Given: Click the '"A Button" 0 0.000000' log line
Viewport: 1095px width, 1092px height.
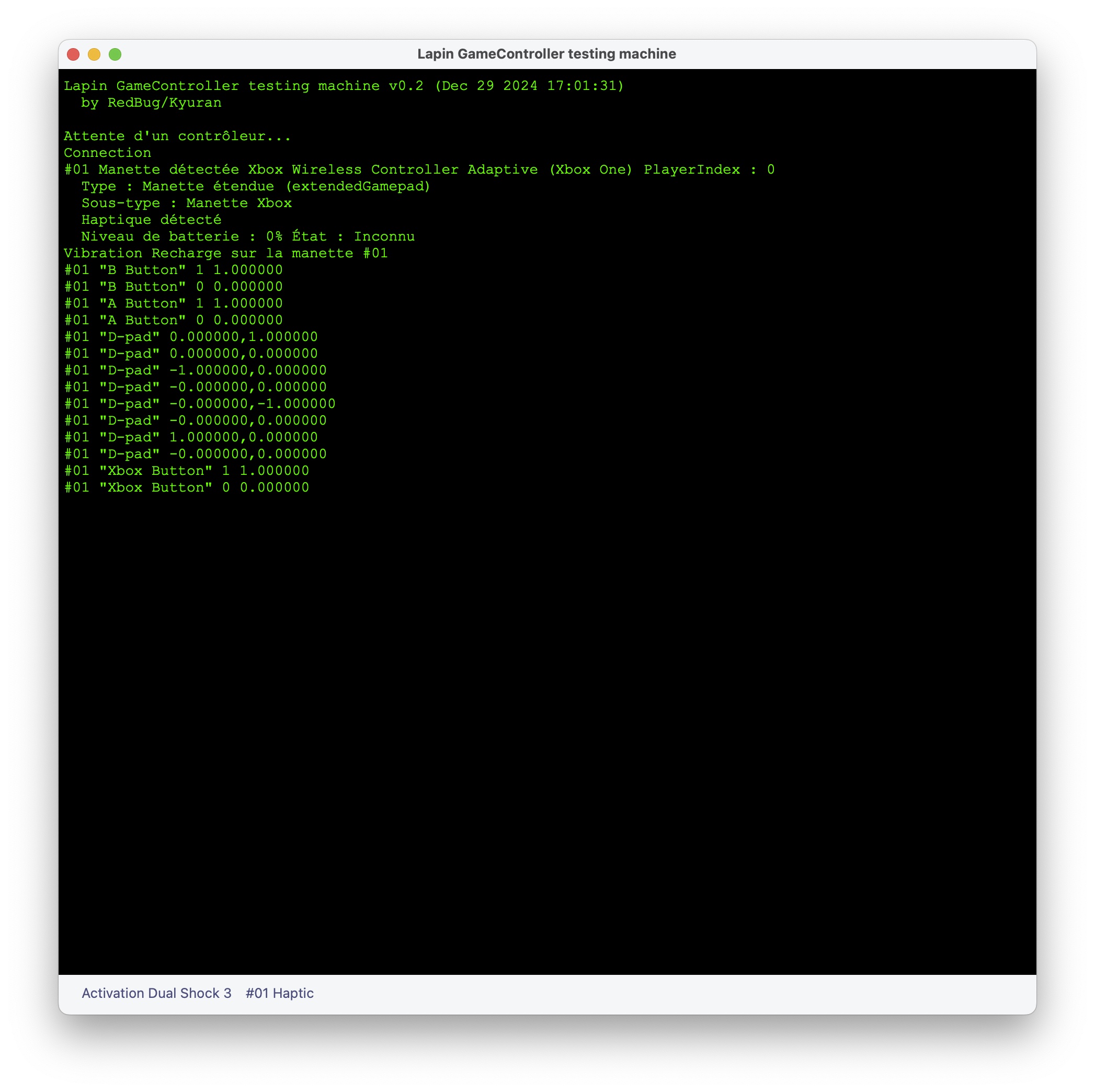Looking at the screenshot, I should (x=173, y=320).
